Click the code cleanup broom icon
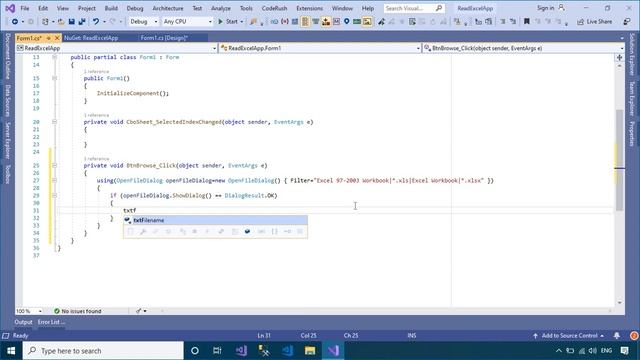The image size is (640, 360). 138,311
